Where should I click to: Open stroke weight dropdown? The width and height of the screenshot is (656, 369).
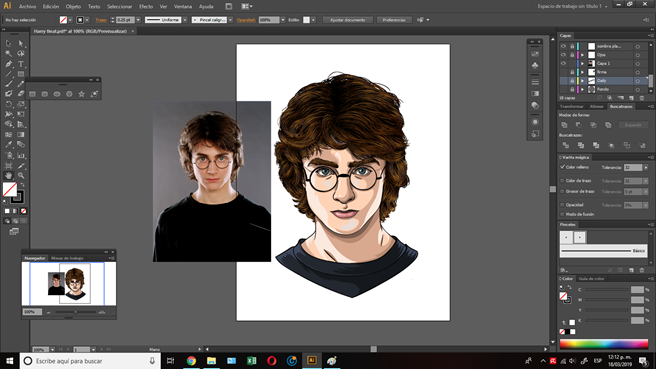tap(138, 20)
